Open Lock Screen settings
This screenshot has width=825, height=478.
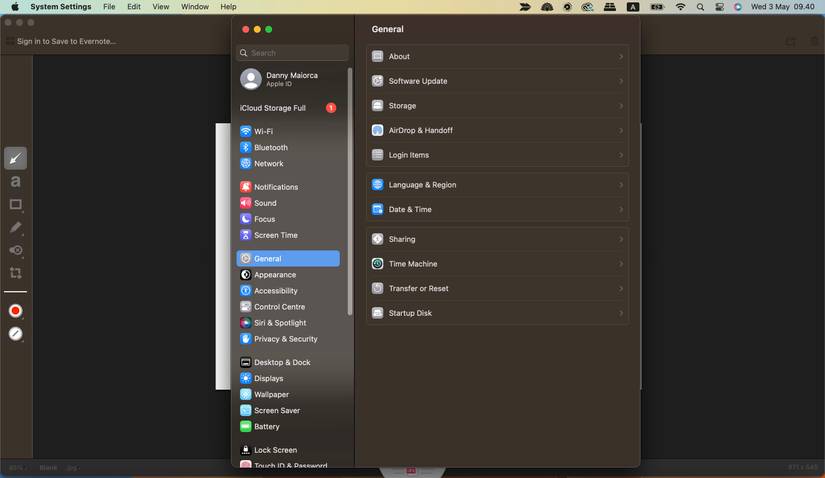[288, 450]
